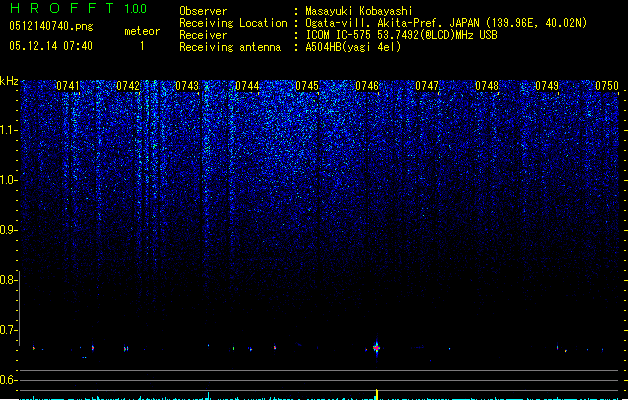Click the 0.9 kHz axis label
629x400 pixels.
tap(8, 230)
